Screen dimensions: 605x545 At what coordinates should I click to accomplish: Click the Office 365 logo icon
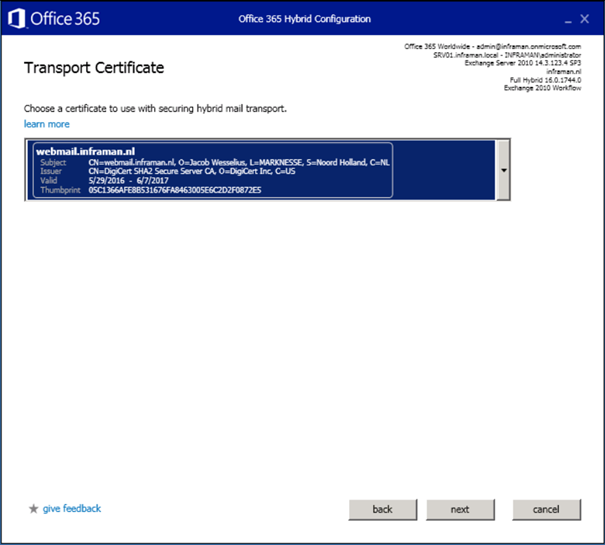[16, 18]
